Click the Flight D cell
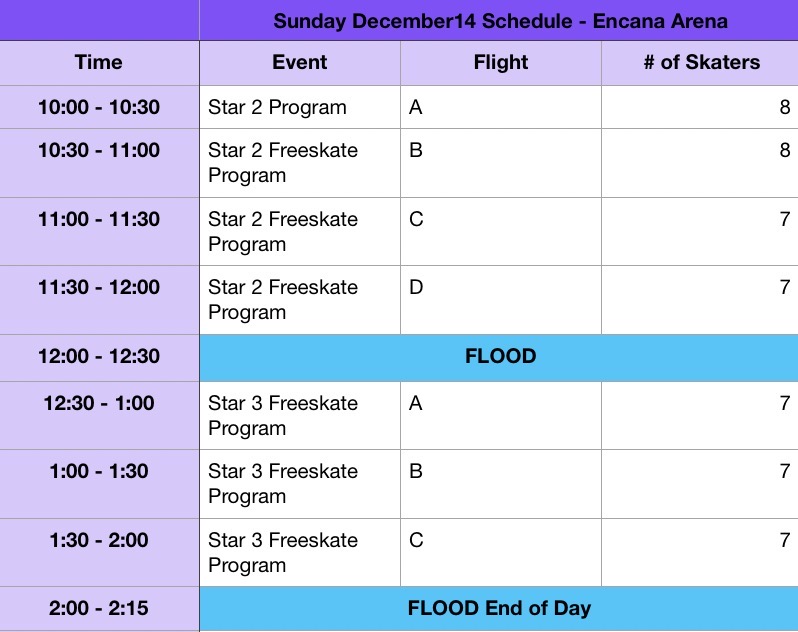Viewport: 798px width, 632px height. (x=501, y=299)
